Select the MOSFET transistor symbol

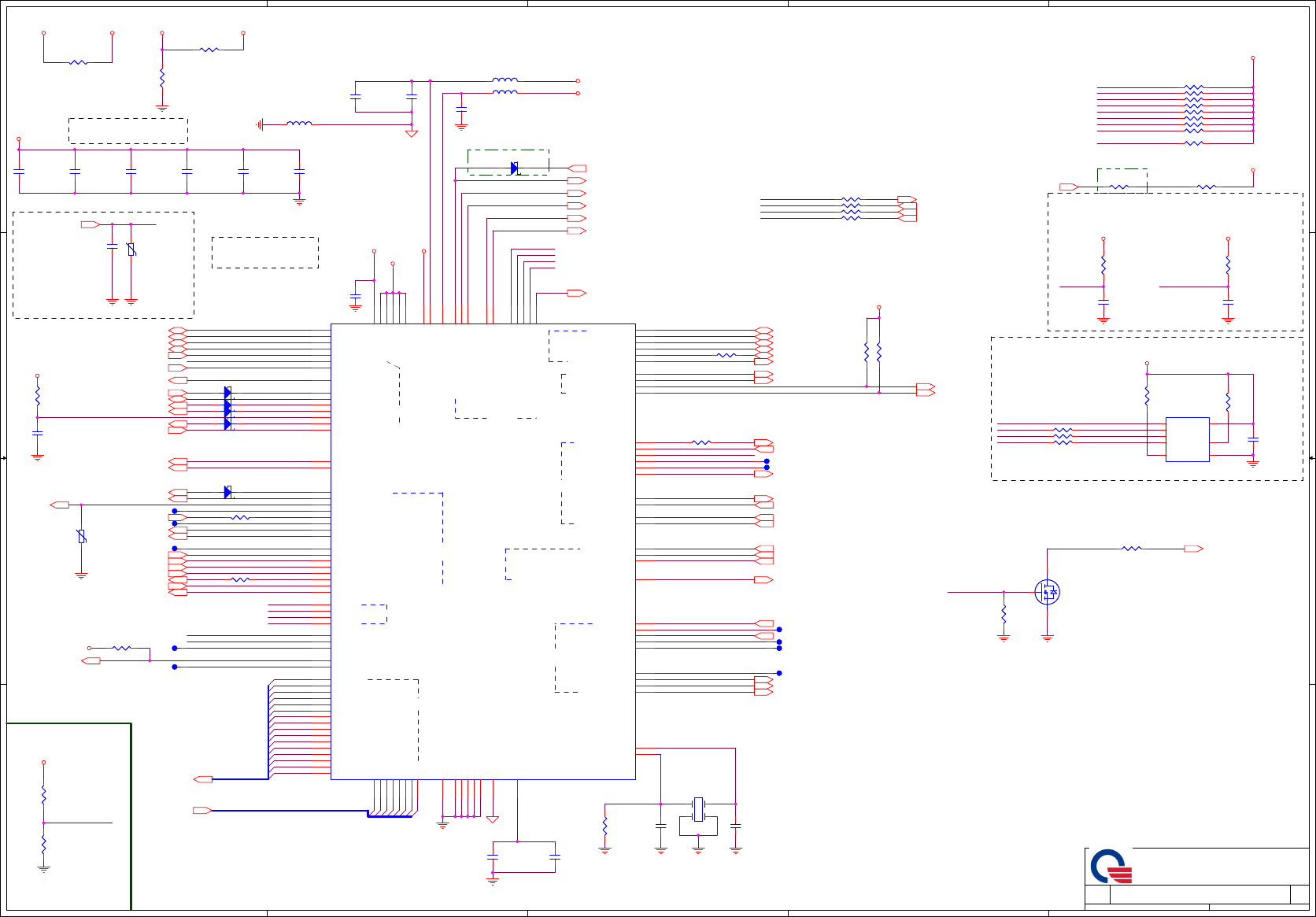click(x=1047, y=592)
